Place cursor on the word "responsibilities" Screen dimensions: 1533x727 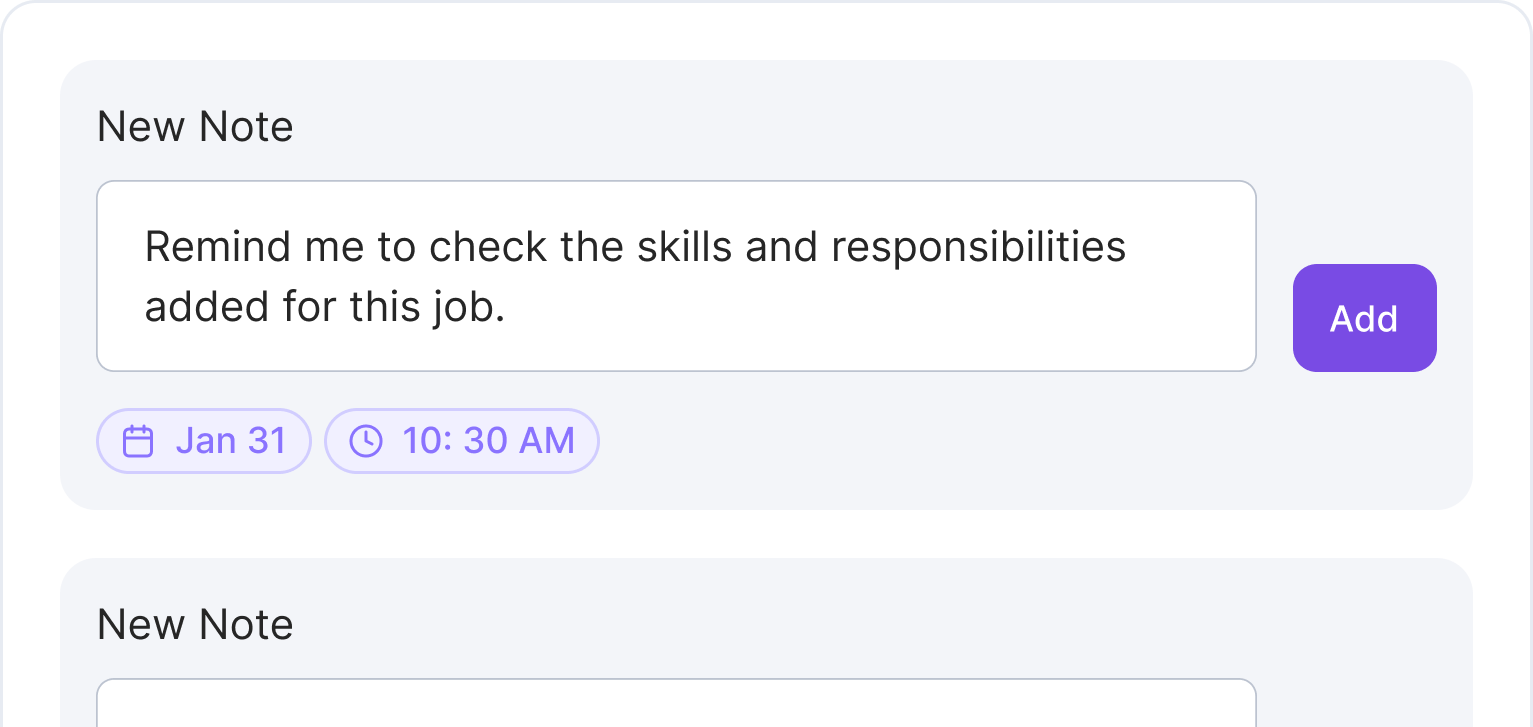(x=978, y=248)
